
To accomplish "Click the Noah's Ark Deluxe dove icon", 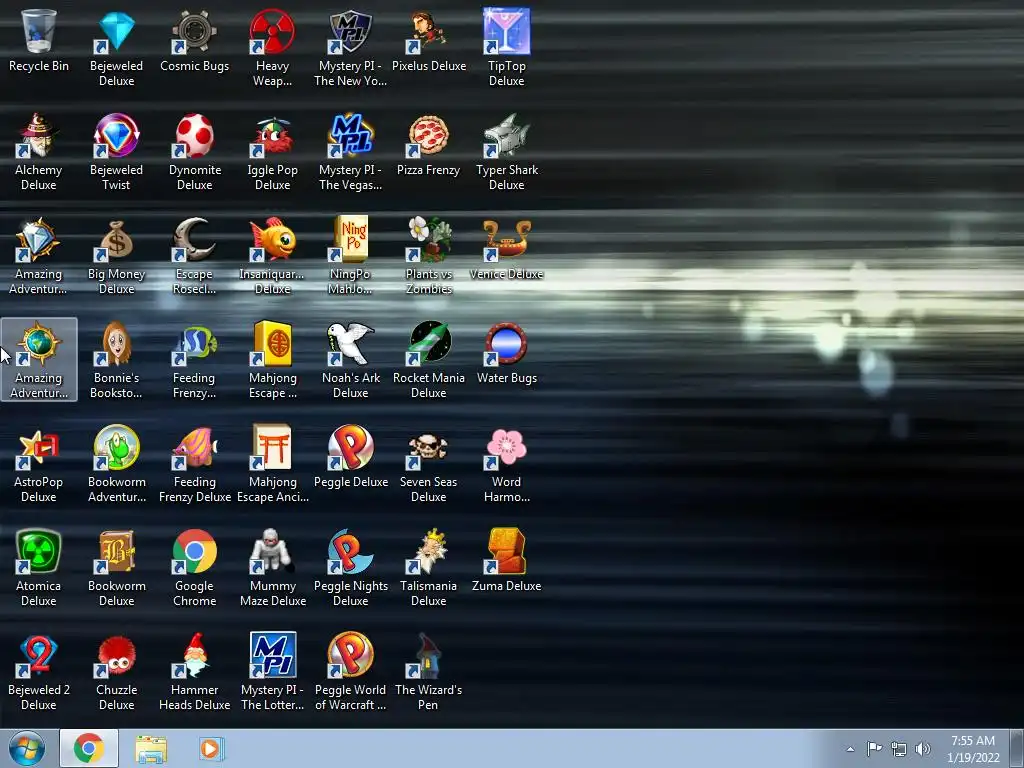I will tap(350, 343).
